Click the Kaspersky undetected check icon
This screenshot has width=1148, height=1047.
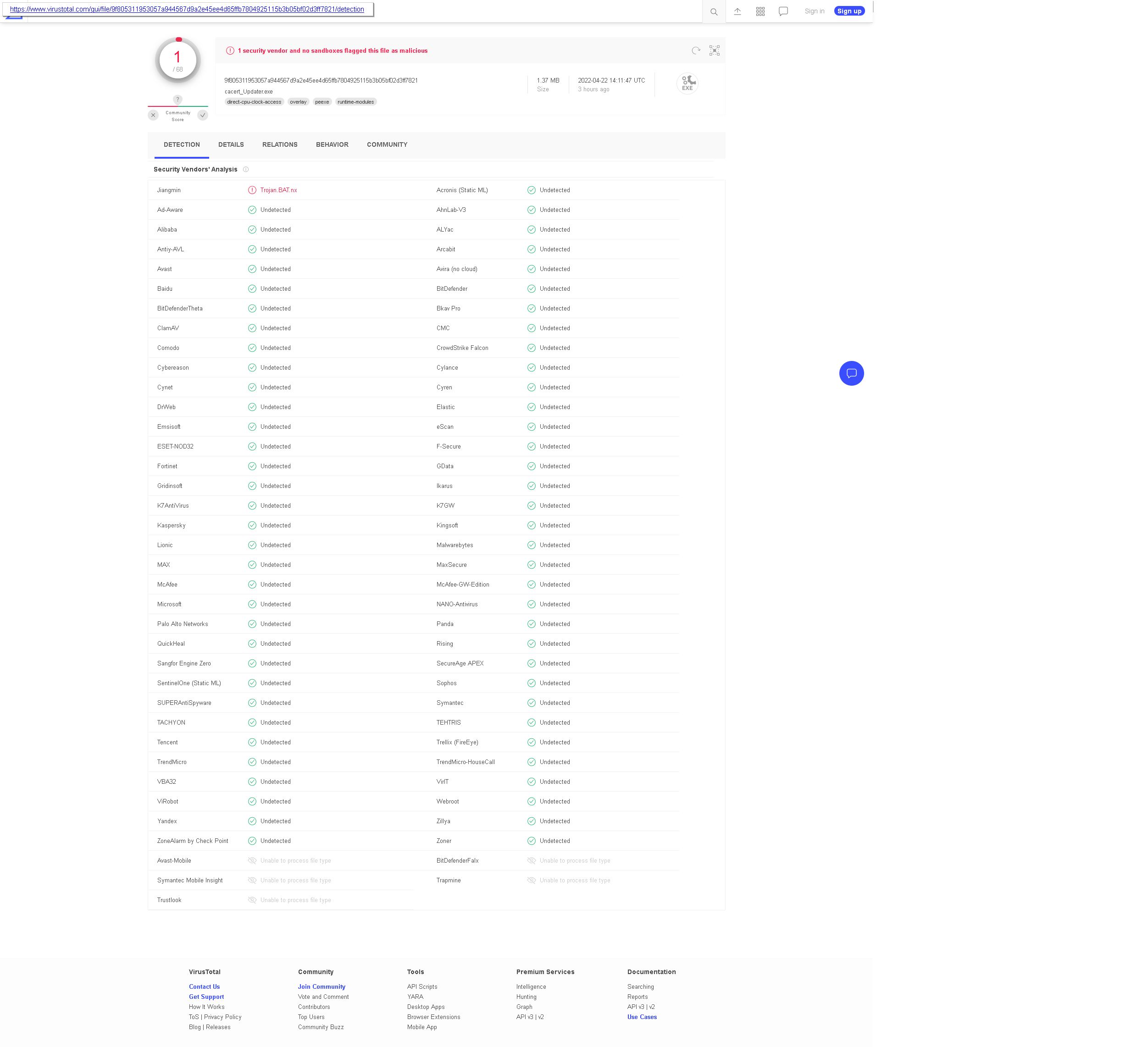[252, 526]
